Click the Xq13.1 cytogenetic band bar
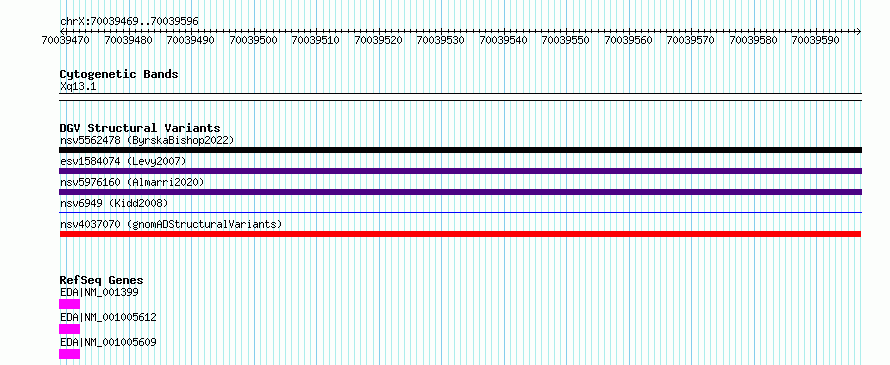The width and height of the screenshot is (890, 365). point(460,97)
